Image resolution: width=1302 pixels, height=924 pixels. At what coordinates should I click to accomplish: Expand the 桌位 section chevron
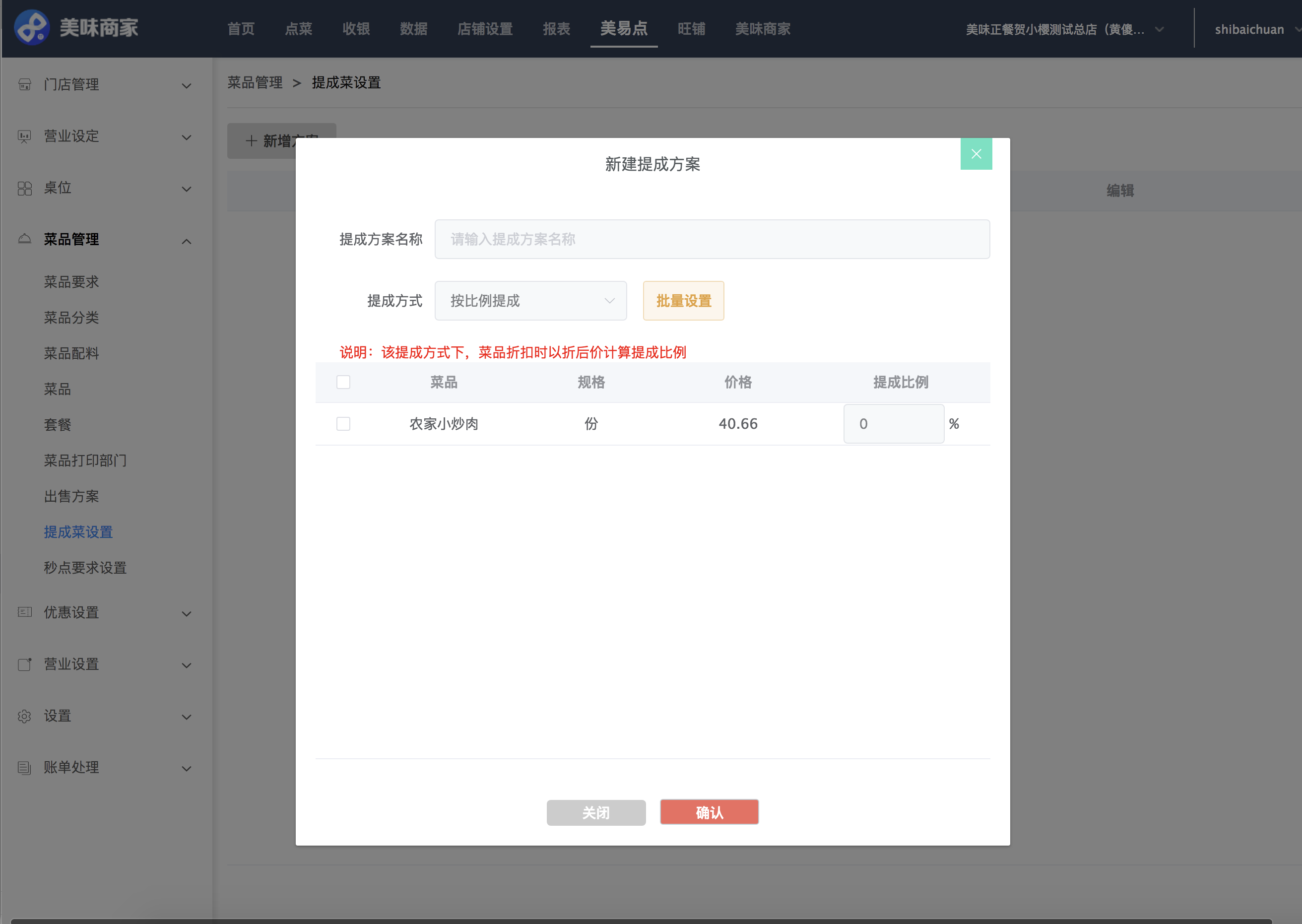[186, 189]
